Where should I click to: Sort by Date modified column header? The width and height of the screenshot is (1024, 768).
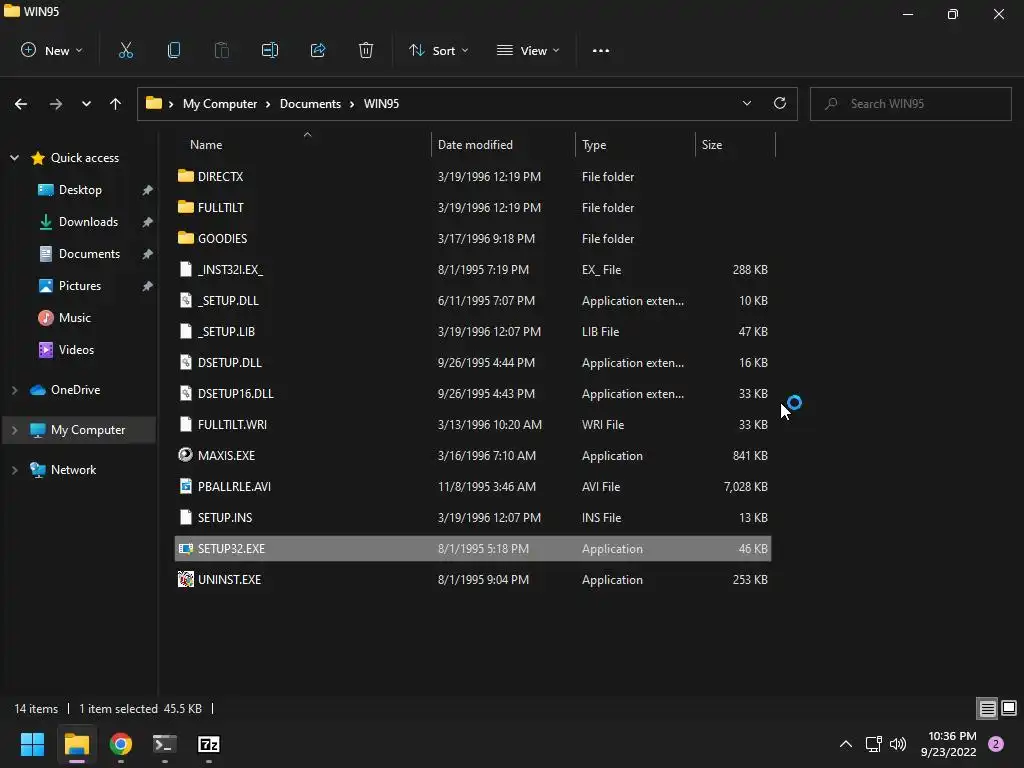point(503,144)
